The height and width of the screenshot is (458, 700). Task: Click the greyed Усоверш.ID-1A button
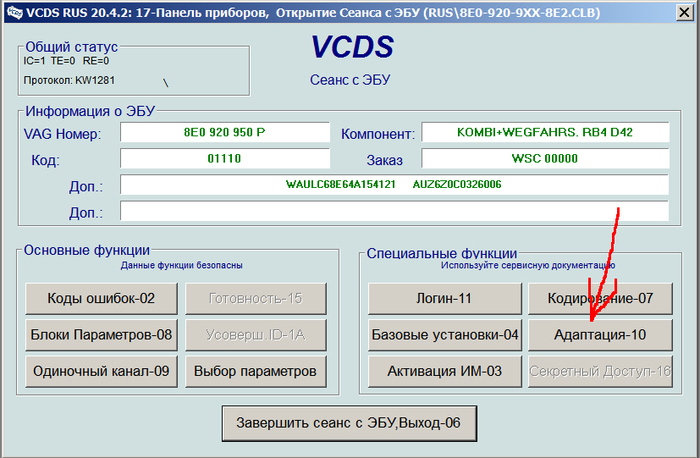click(x=256, y=334)
